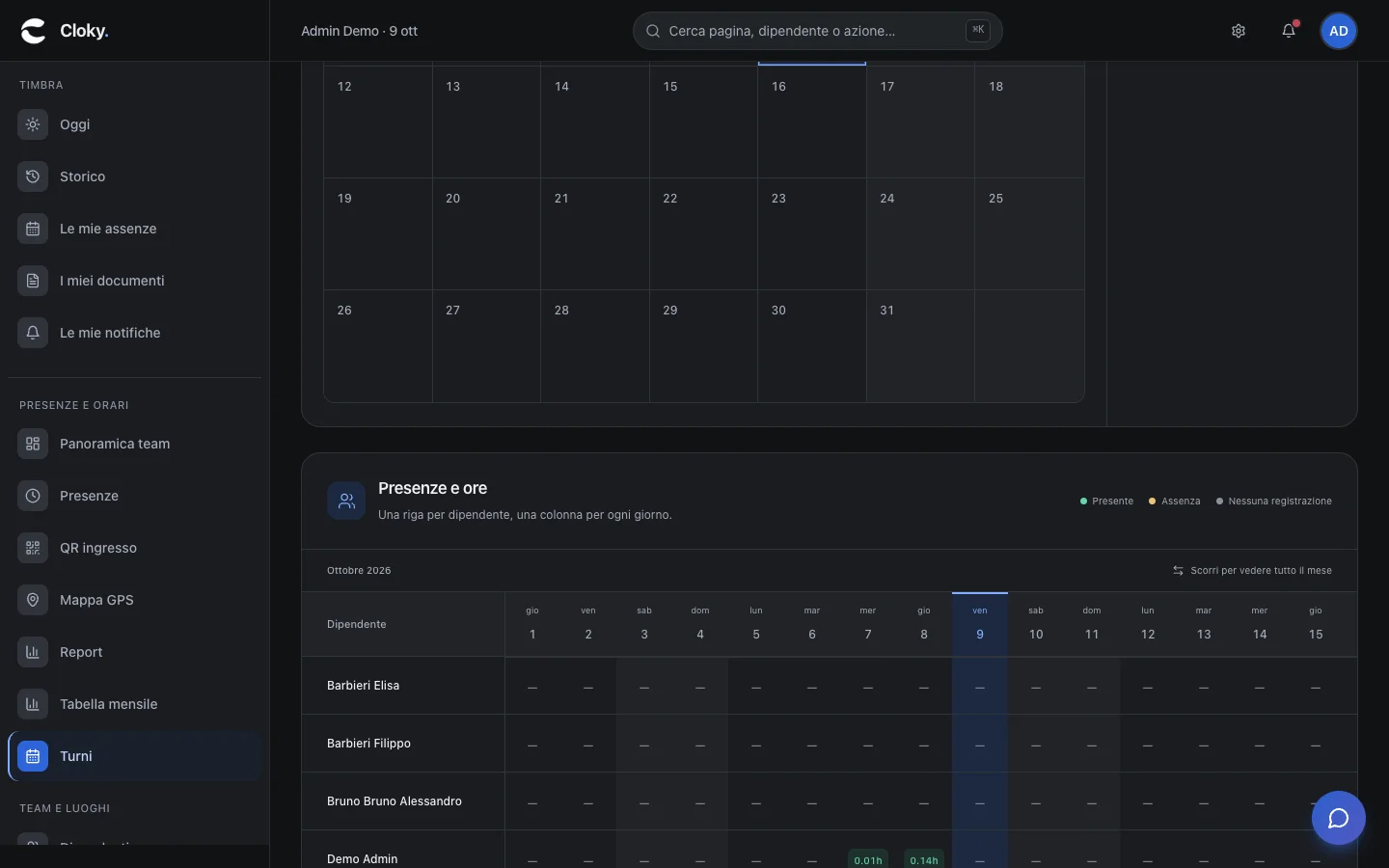Image resolution: width=1389 pixels, height=868 pixels.
Task: Open Mappa GPS section
Action: coord(135,600)
